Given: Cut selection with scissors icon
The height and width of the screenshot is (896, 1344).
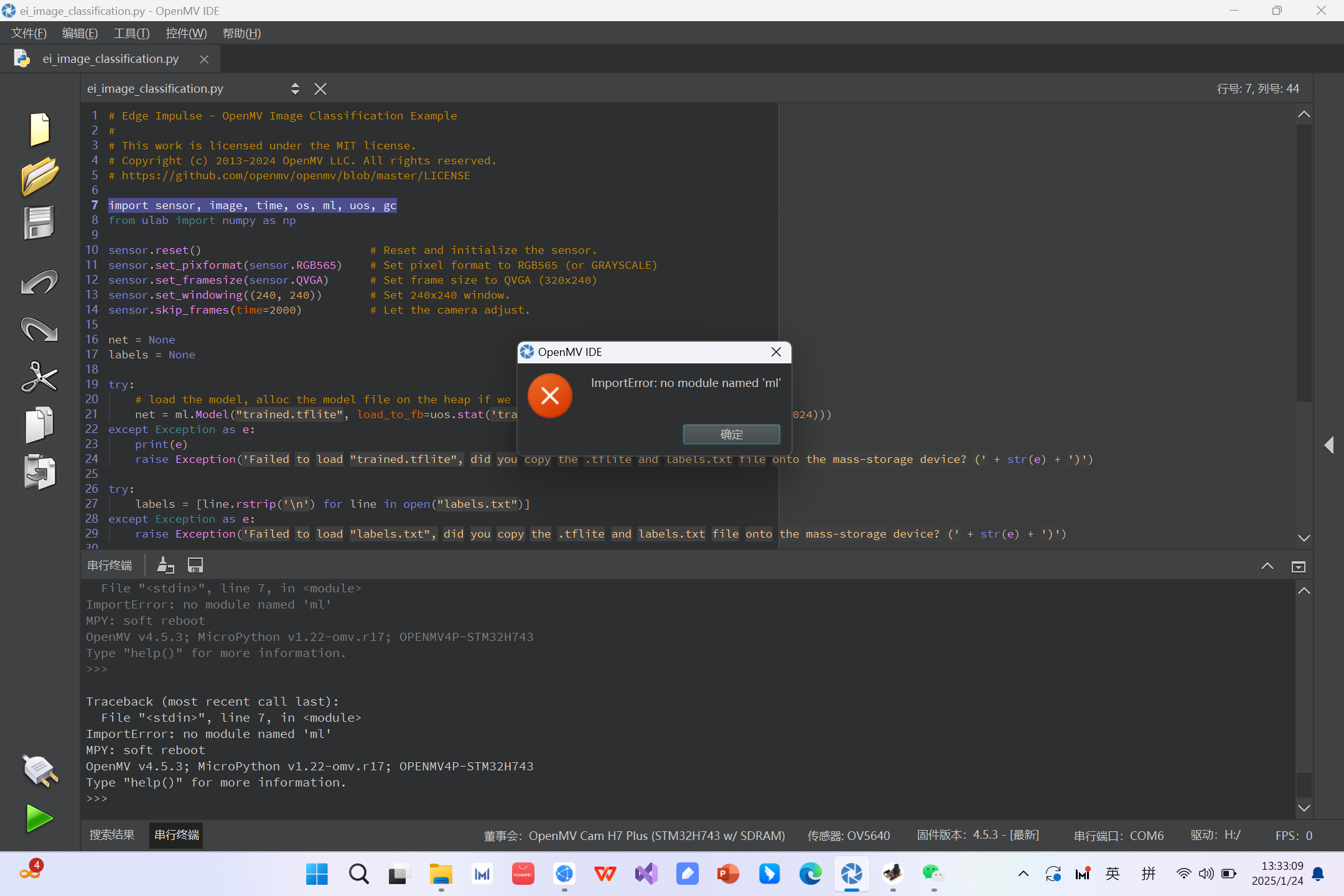Looking at the screenshot, I should (40, 377).
